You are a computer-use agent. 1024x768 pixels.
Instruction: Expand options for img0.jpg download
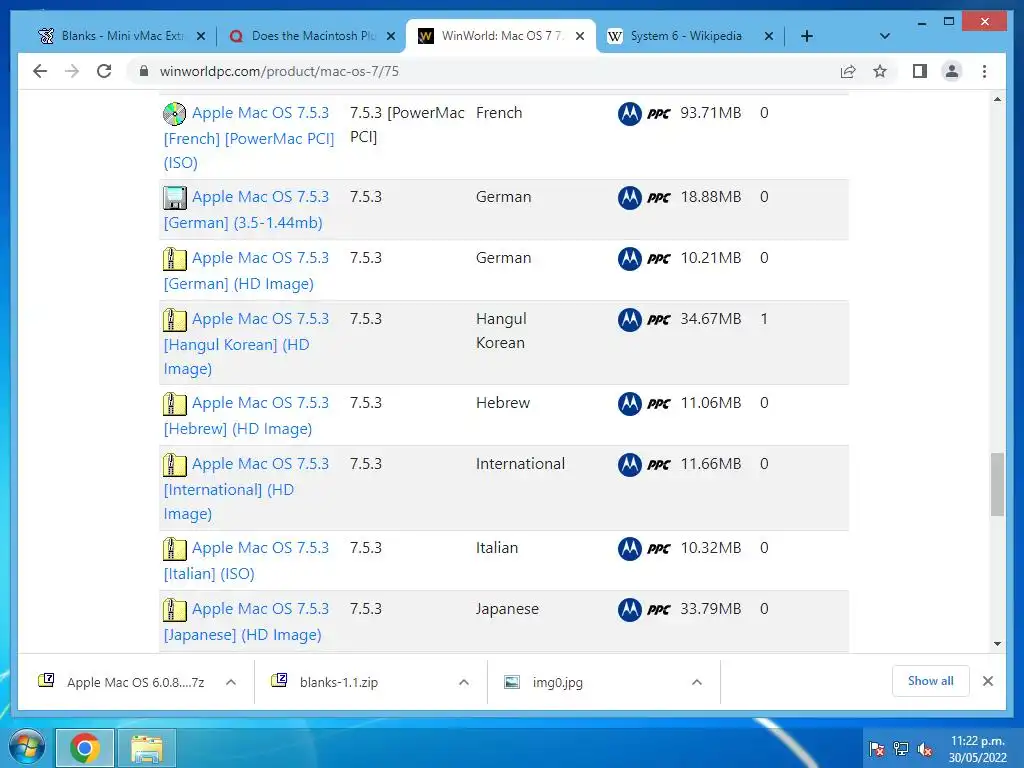coord(697,682)
